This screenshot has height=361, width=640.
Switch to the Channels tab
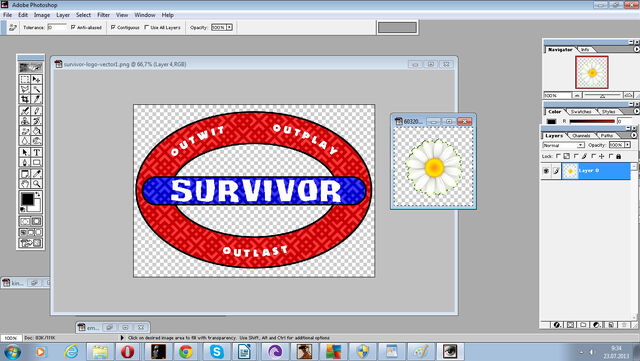(x=581, y=136)
